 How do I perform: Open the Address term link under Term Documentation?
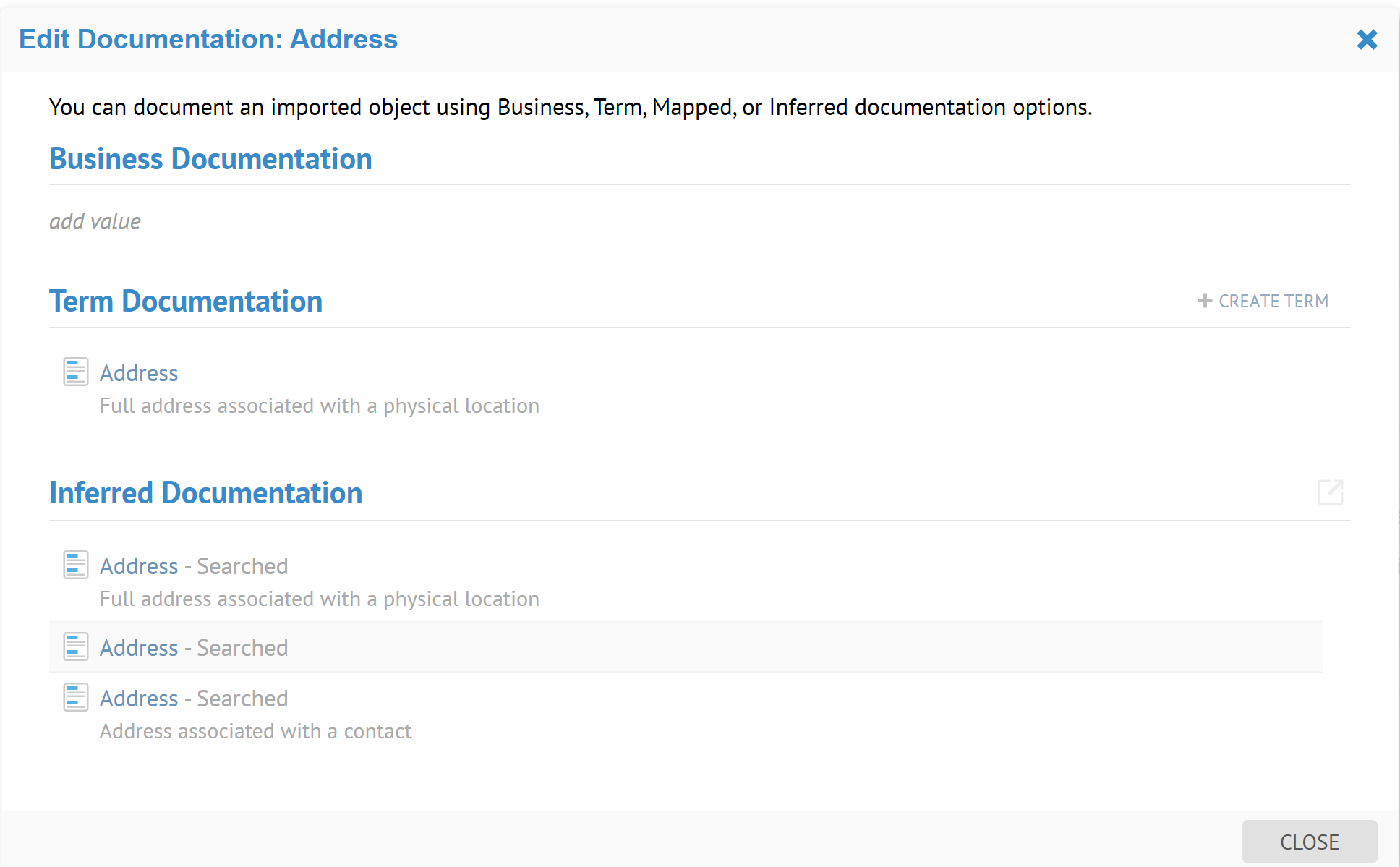click(139, 373)
